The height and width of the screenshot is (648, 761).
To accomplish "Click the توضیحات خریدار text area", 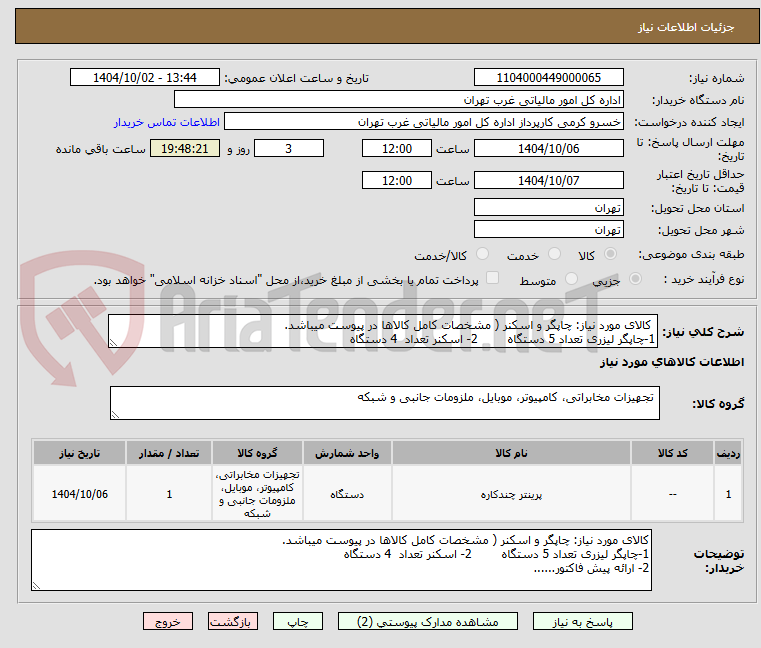I will point(341,560).
